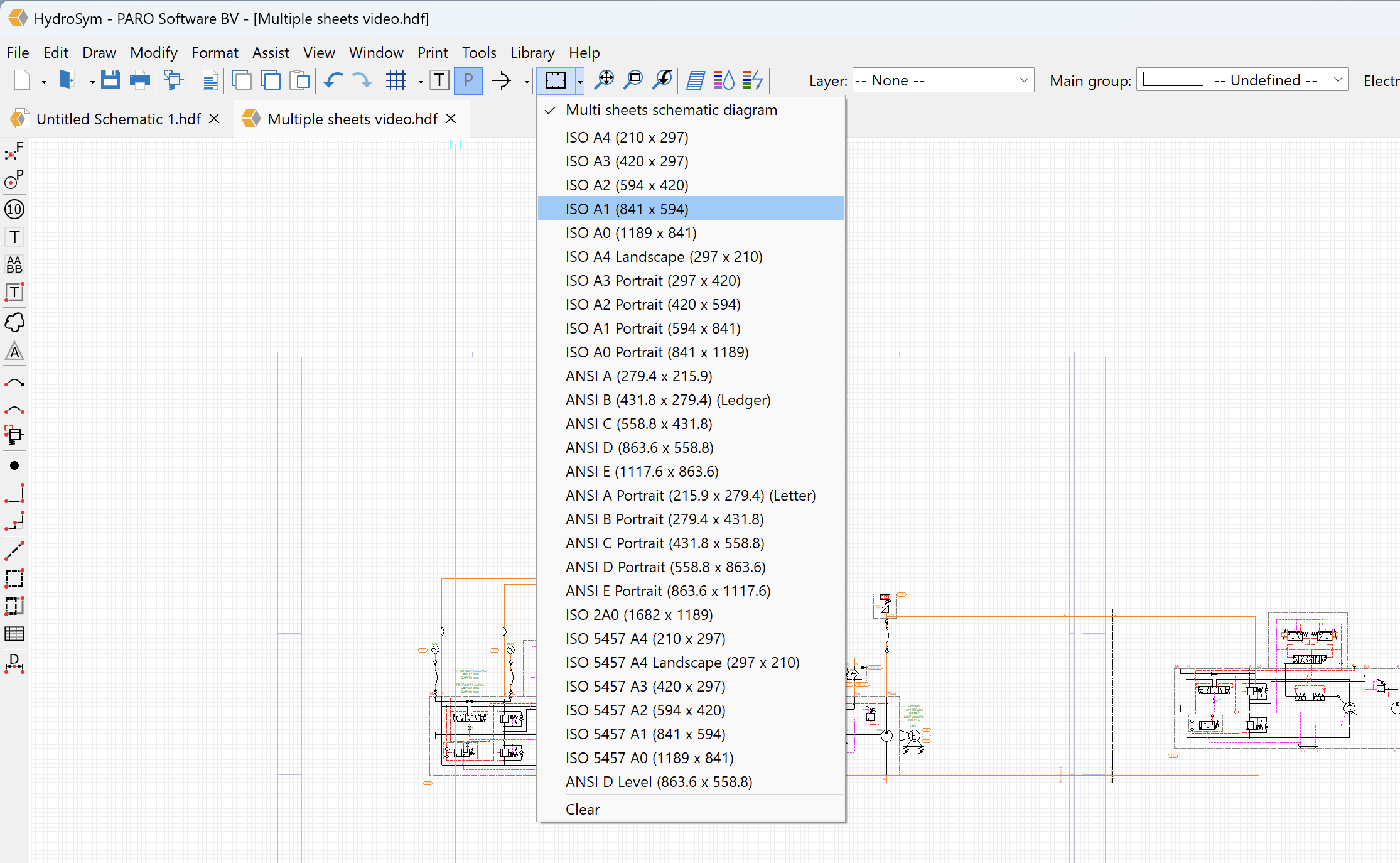Image resolution: width=1400 pixels, height=863 pixels.
Task: Select the cloud shape tool
Action: (14, 323)
